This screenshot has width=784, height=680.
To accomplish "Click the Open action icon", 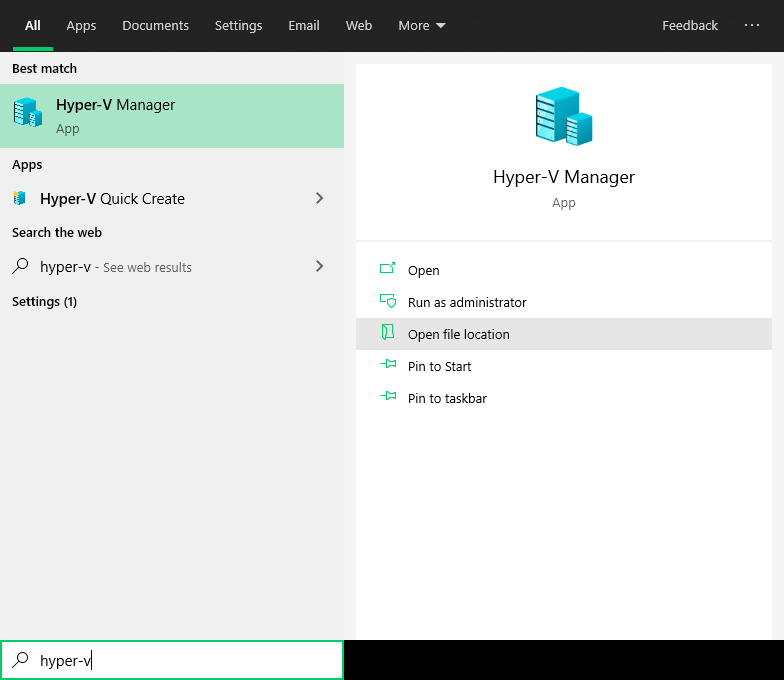I will [388, 270].
